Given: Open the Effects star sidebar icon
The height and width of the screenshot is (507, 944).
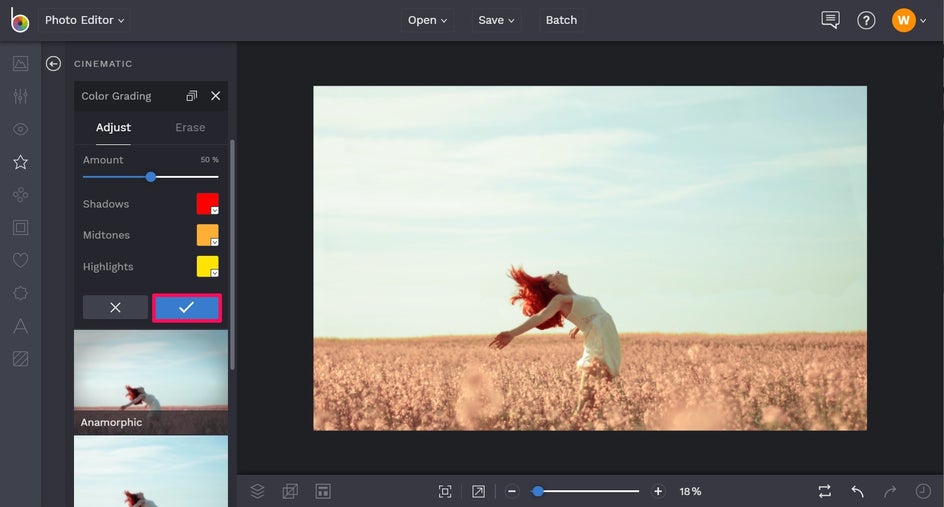Looking at the screenshot, I should (x=20, y=162).
